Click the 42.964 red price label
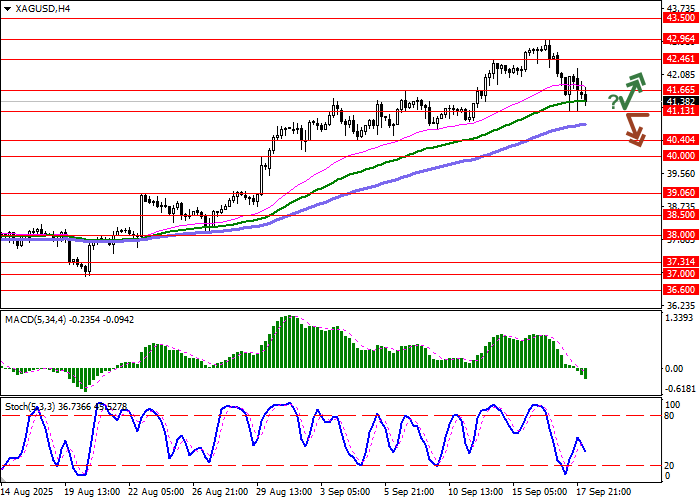The height and width of the screenshot is (500, 700). [x=680, y=39]
